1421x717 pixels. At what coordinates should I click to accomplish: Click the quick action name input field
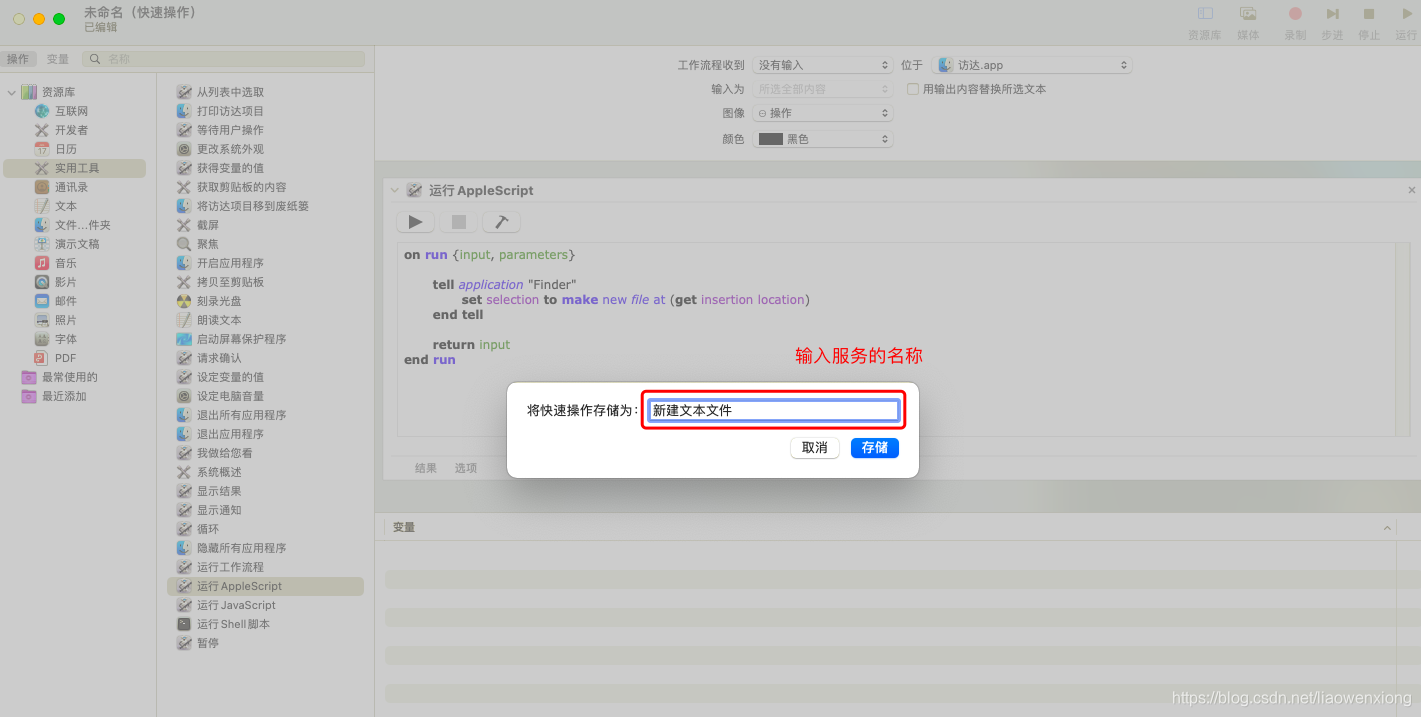[774, 410]
